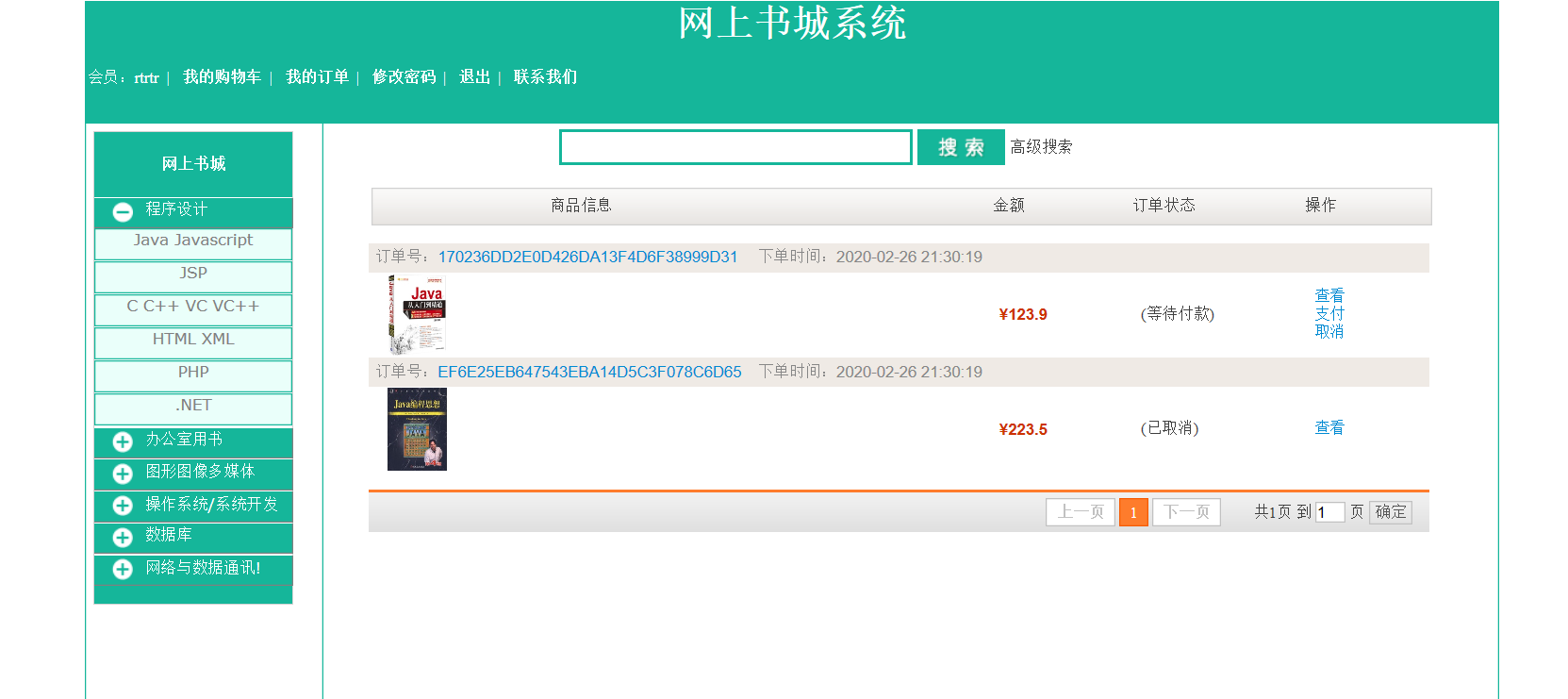1568x699 pixels.
Task: Click the 网络与数据通讯 category label
Action: coord(203,568)
